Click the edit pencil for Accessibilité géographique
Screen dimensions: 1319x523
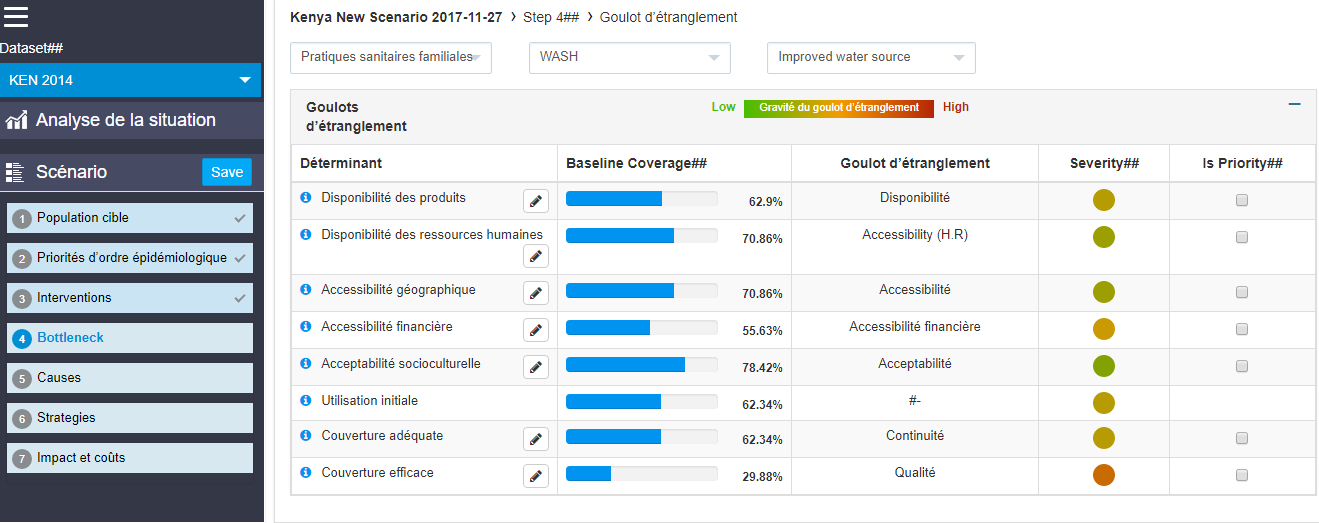tap(536, 293)
